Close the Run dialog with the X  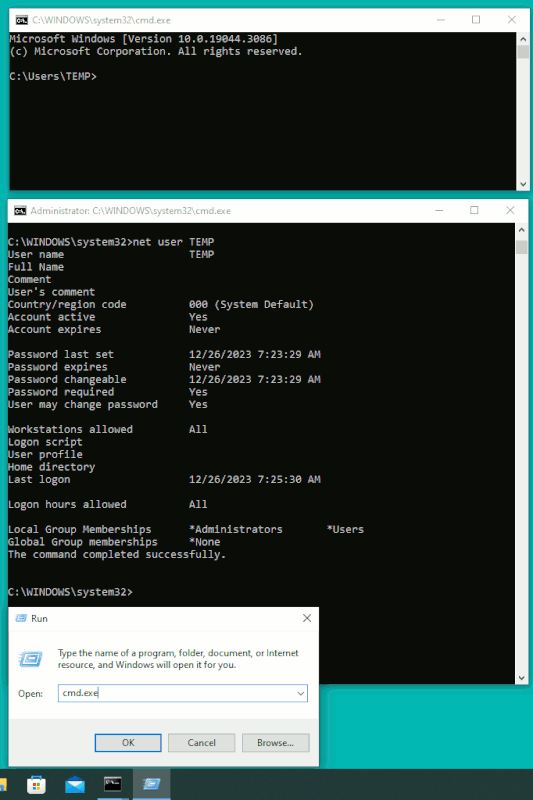(x=307, y=618)
